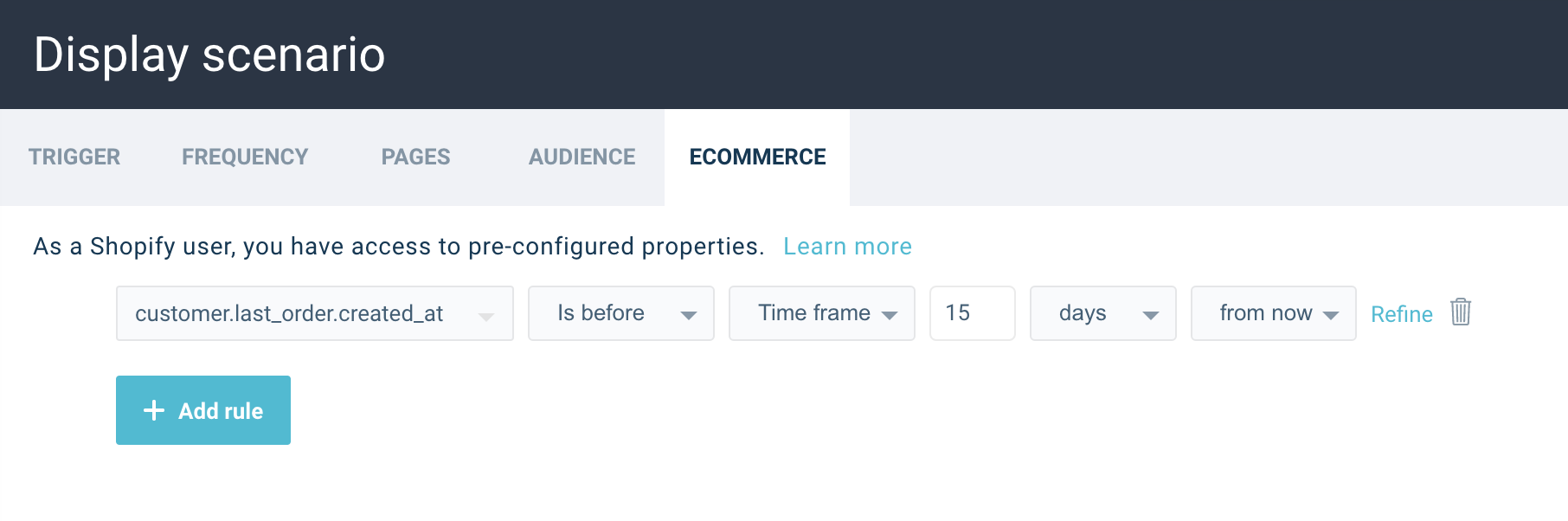The height and width of the screenshot is (521, 1568).
Task: Click the plus icon on Add rule
Action: point(154,410)
